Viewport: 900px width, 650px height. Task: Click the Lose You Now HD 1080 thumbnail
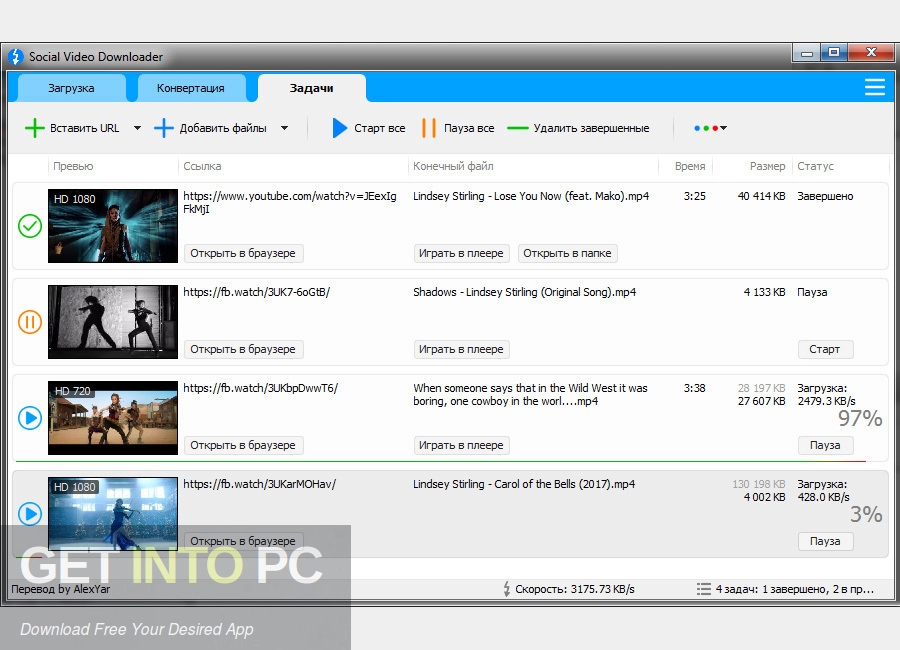(113, 226)
